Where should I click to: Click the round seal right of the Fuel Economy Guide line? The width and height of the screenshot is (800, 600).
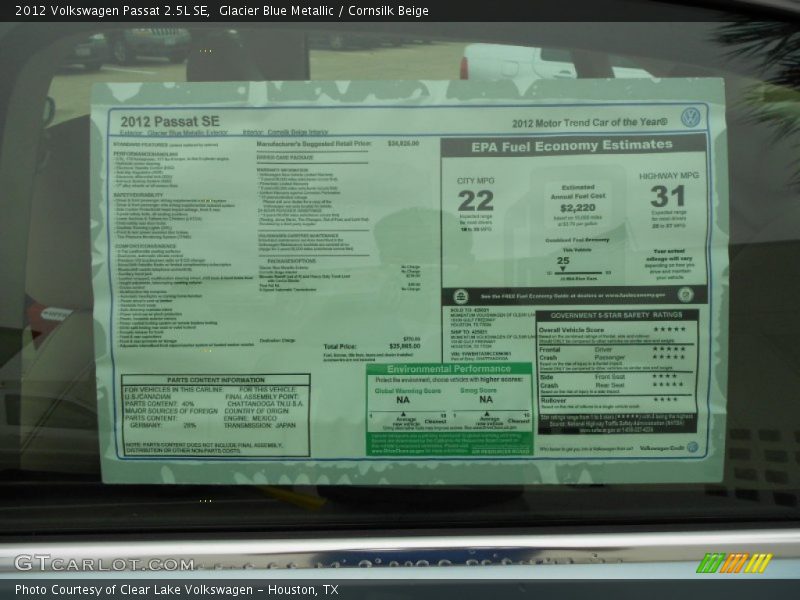click(x=685, y=294)
